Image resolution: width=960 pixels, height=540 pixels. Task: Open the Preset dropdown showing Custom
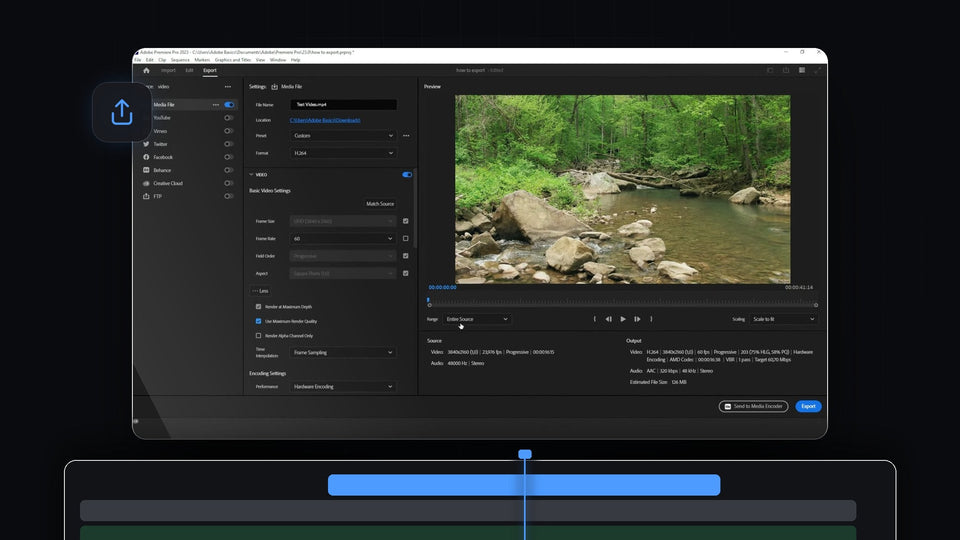point(343,136)
